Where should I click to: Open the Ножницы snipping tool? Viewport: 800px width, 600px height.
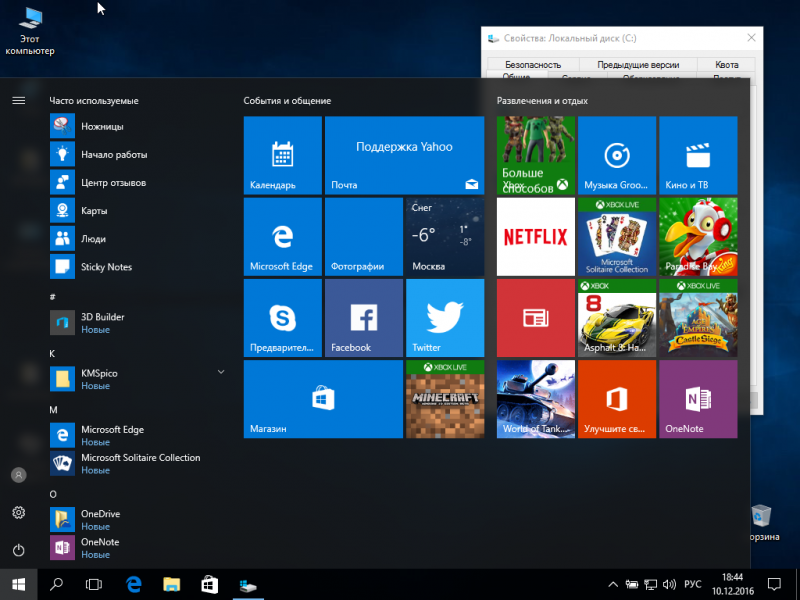tap(138, 127)
